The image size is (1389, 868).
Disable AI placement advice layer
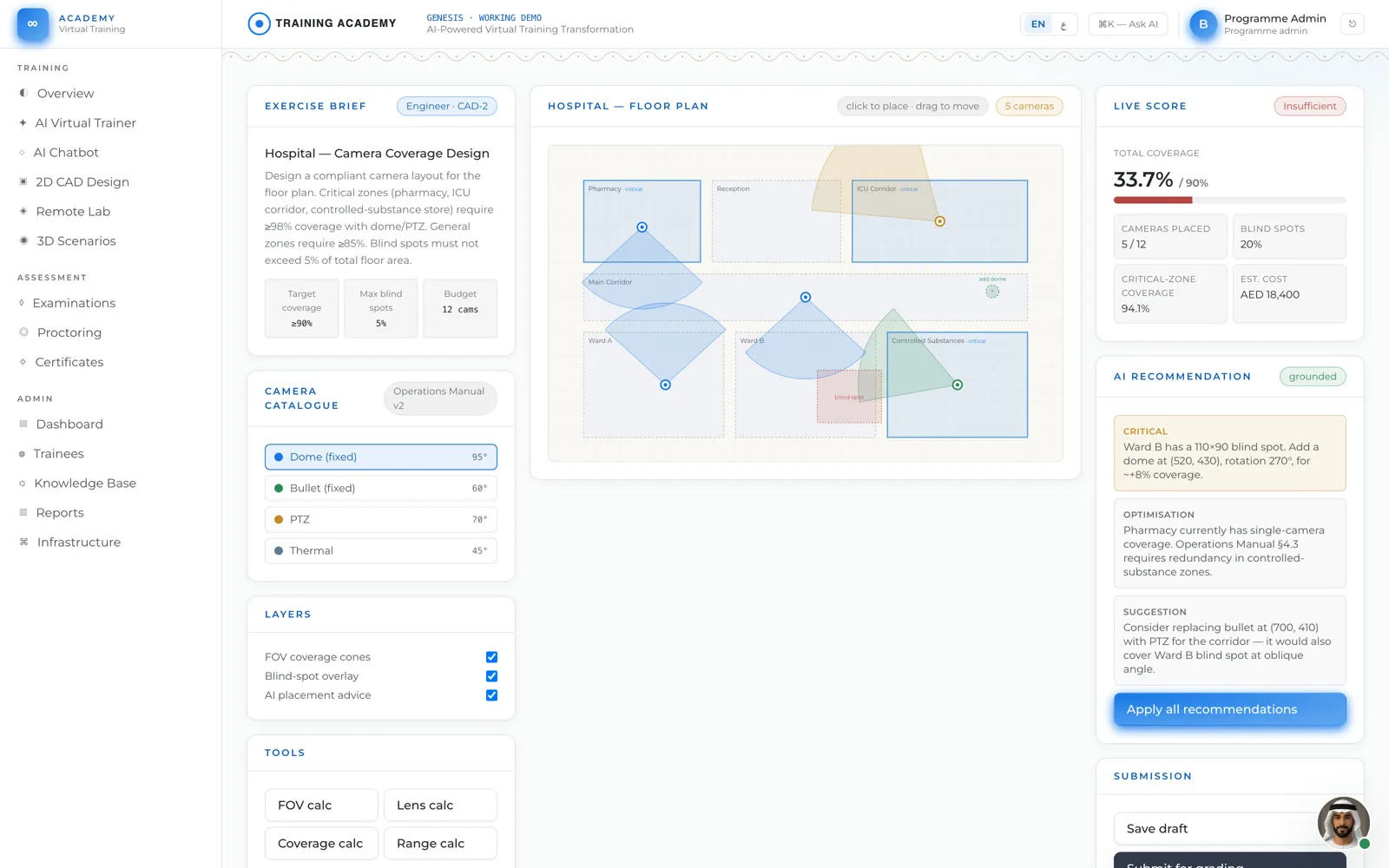[491, 695]
